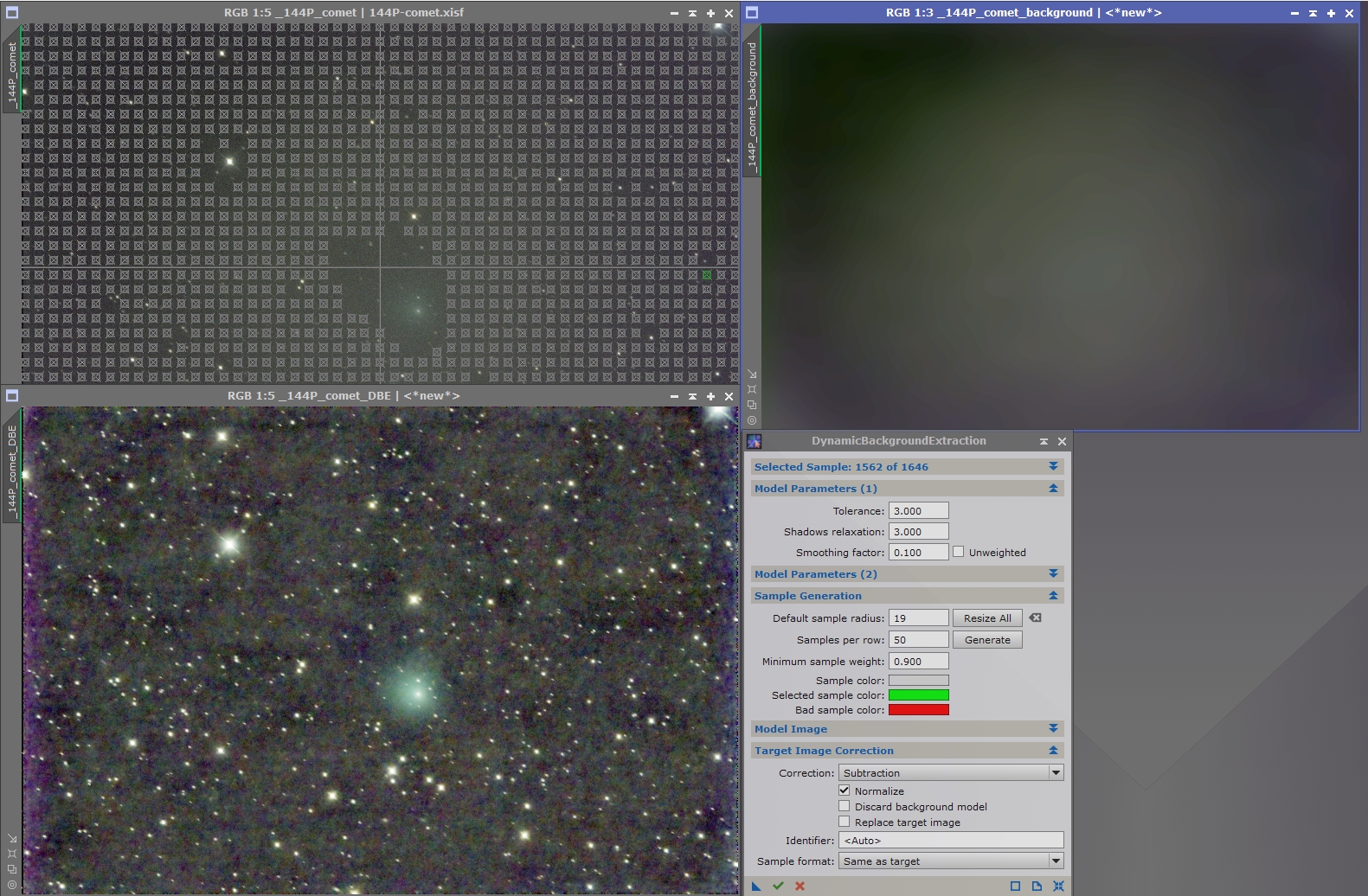Select the _144P_comet_DBE vertical view tab

pyautogui.click(x=12, y=471)
